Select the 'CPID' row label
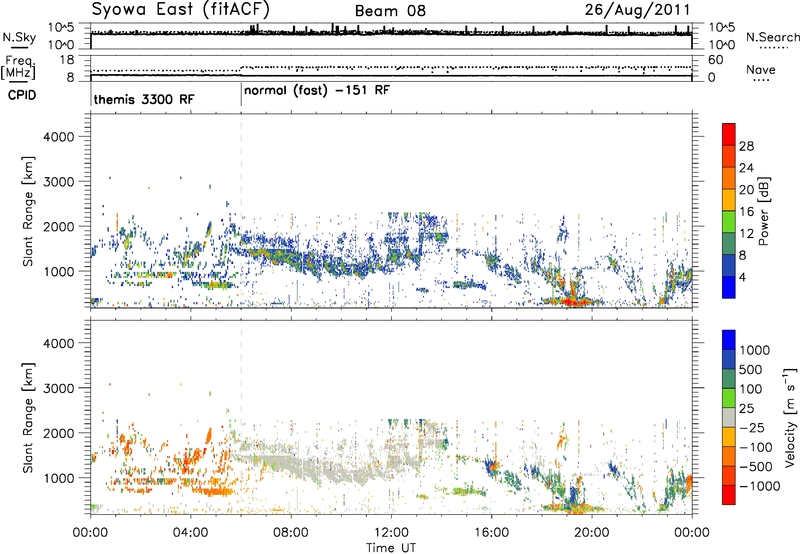 click(x=22, y=95)
